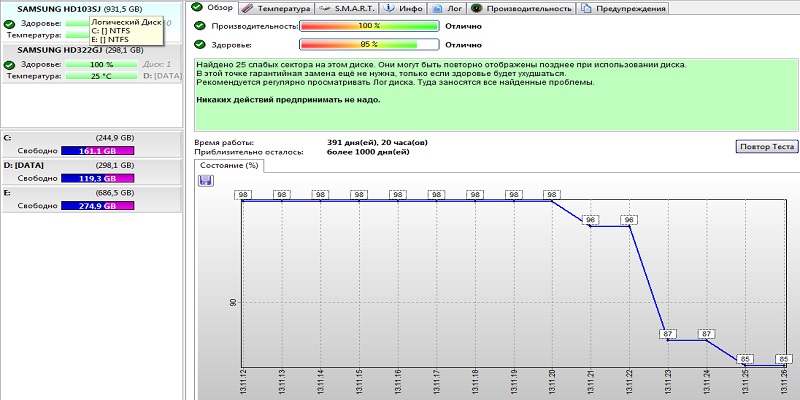Click the 98 data label at 13.11.20

(552, 194)
